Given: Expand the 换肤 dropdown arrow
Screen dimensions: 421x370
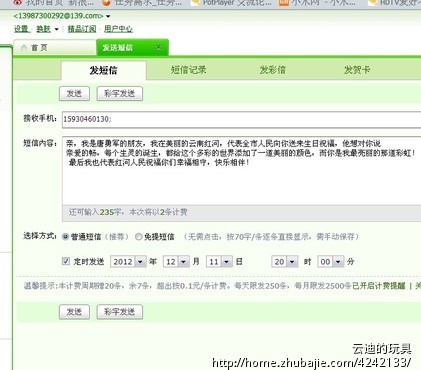Looking at the screenshot, I should (x=56, y=29).
